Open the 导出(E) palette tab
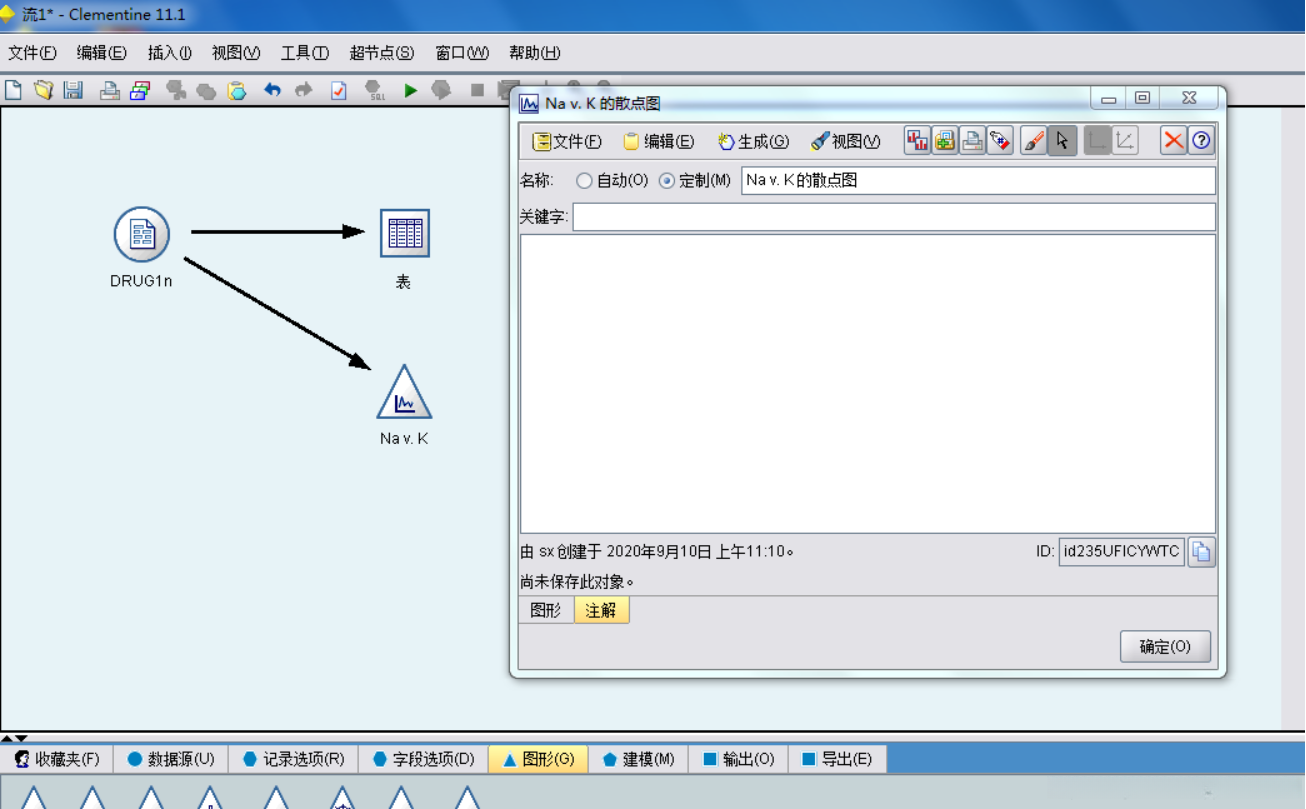 (x=837, y=759)
